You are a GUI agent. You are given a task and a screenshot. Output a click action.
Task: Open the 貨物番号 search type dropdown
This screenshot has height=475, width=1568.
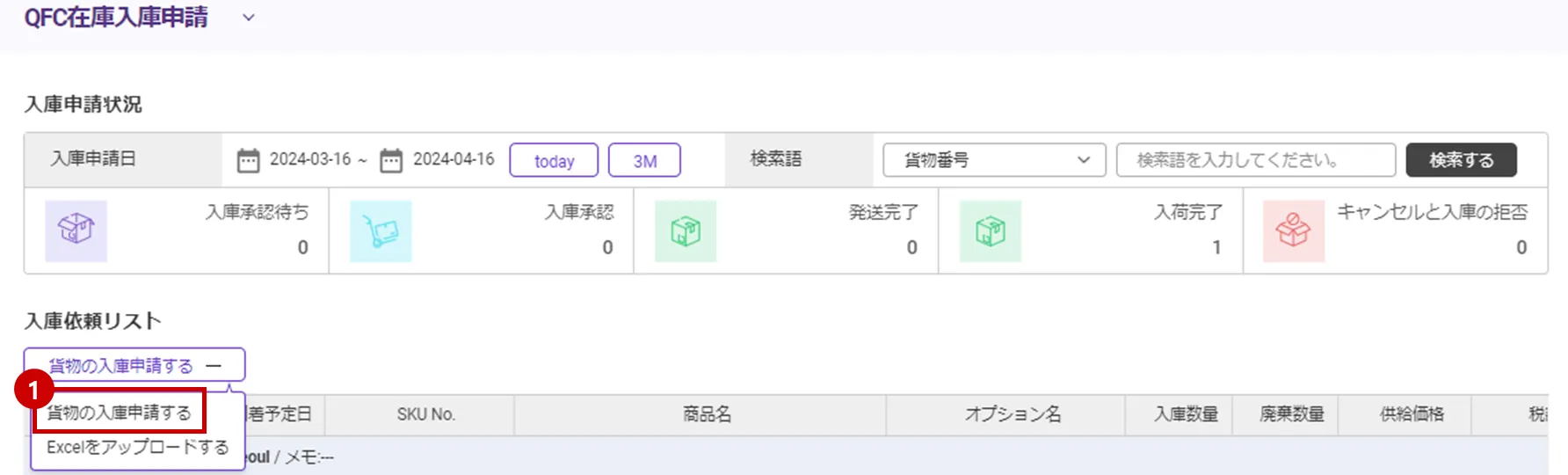(993, 160)
